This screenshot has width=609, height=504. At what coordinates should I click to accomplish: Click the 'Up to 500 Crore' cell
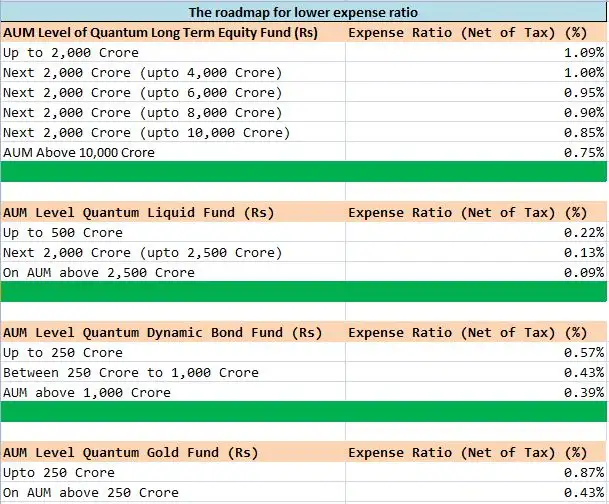coord(64,232)
